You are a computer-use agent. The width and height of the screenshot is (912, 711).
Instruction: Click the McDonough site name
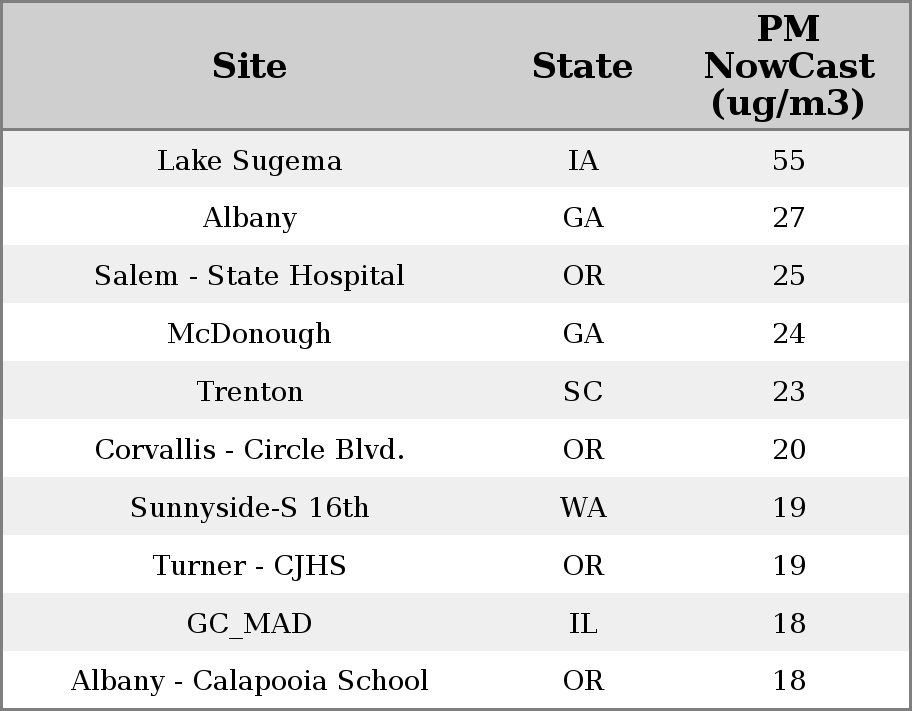tap(249, 333)
